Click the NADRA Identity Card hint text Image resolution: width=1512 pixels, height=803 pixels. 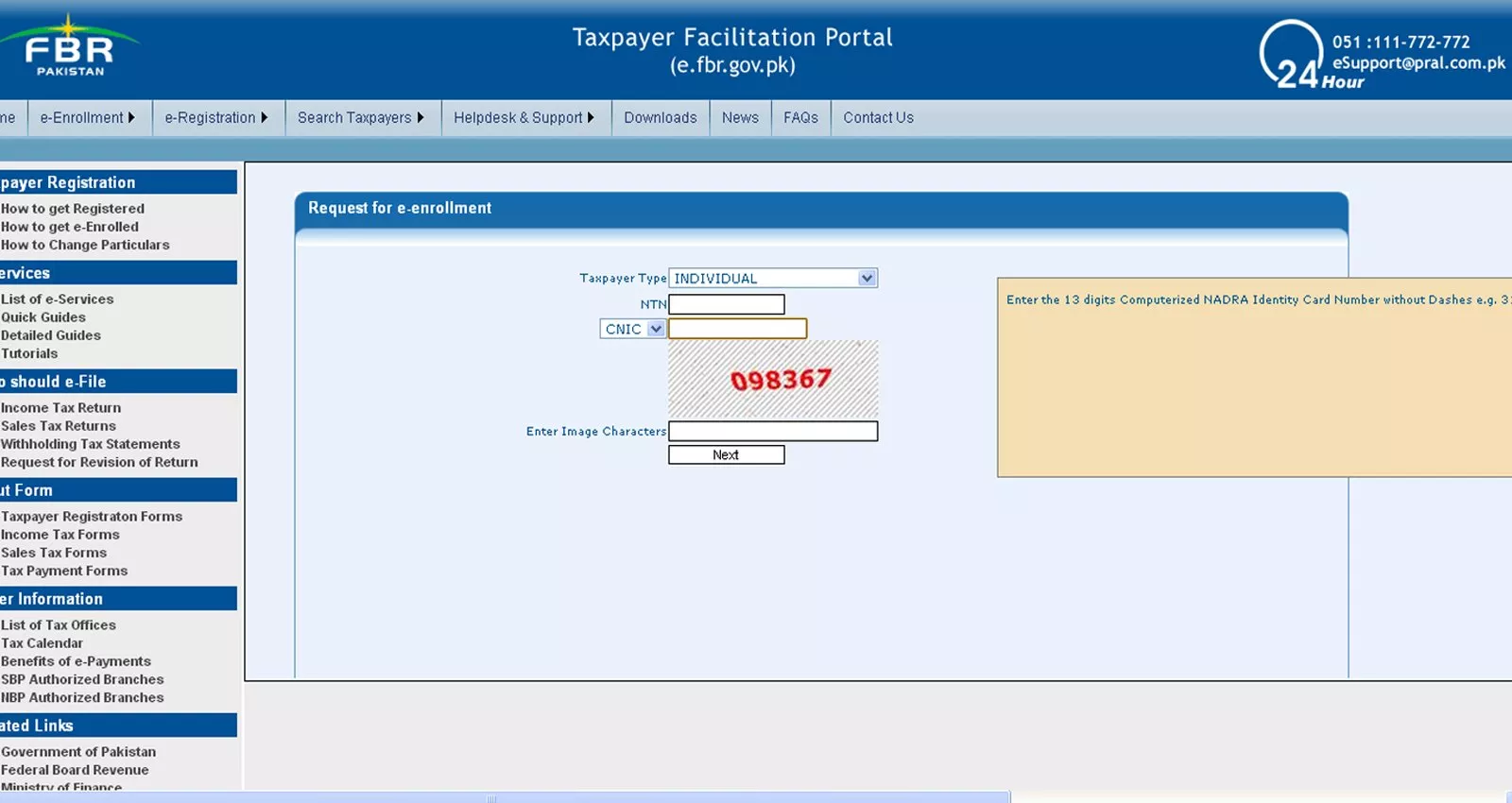coord(1259,299)
